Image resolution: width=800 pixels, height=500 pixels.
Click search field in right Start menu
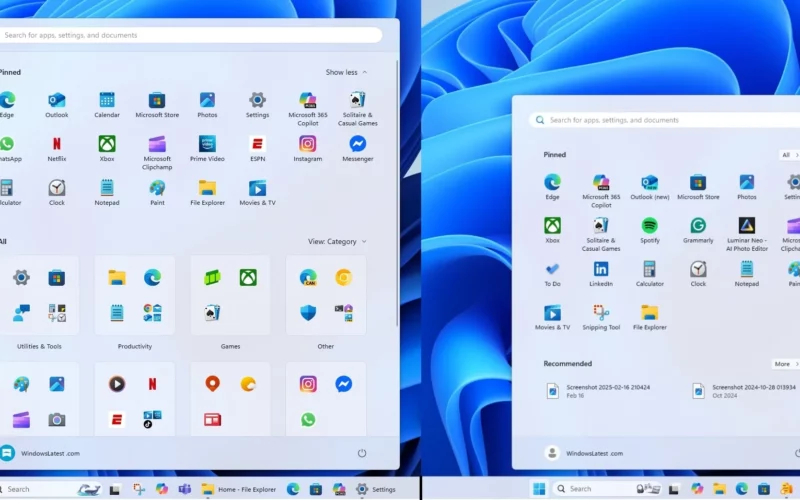point(664,120)
